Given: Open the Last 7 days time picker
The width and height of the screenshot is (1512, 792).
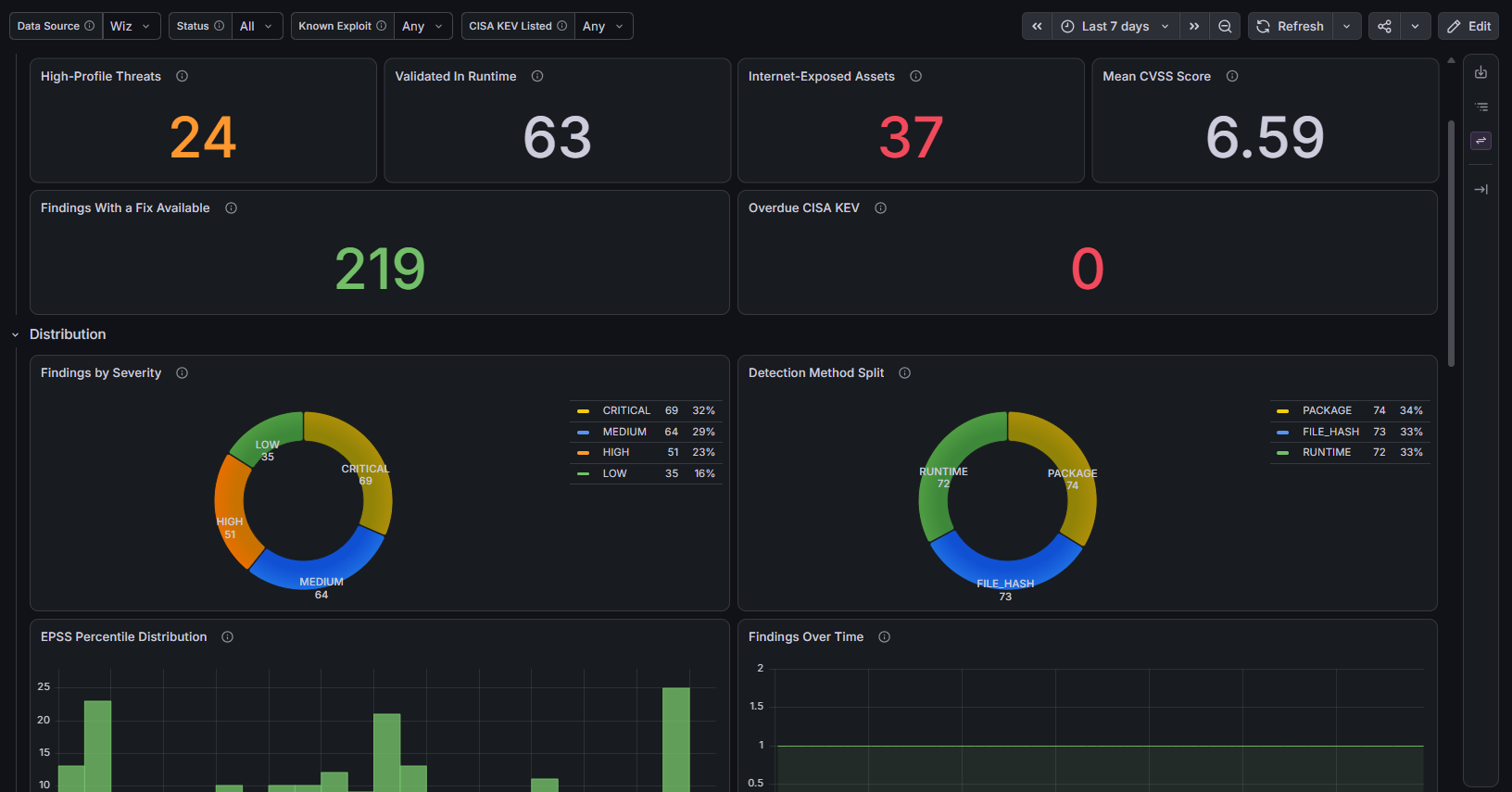Looking at the screenshot, I should pyautogui.click(x=1115, y=26).
